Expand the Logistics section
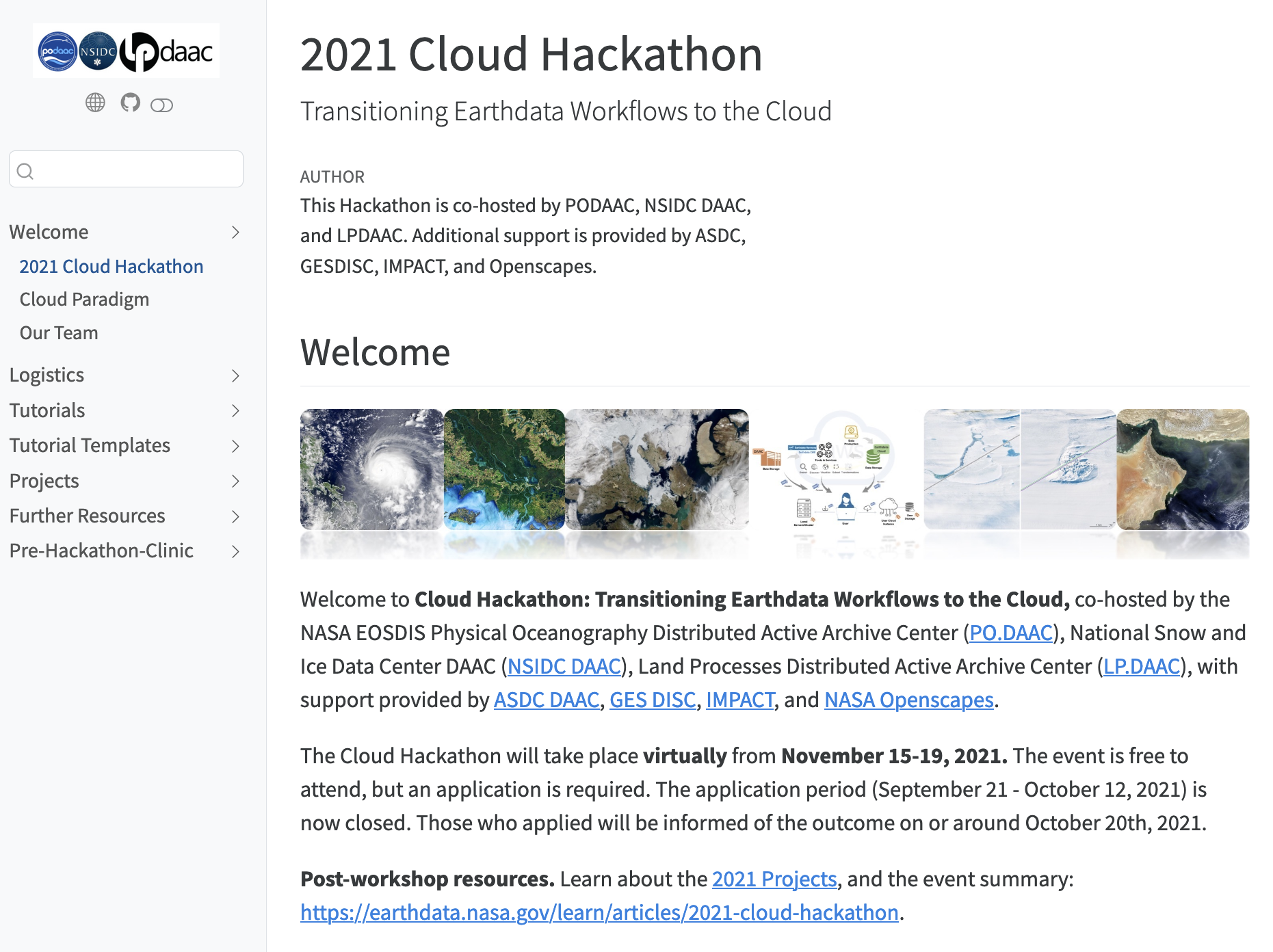1273x952 pixels. click(236, 376)
